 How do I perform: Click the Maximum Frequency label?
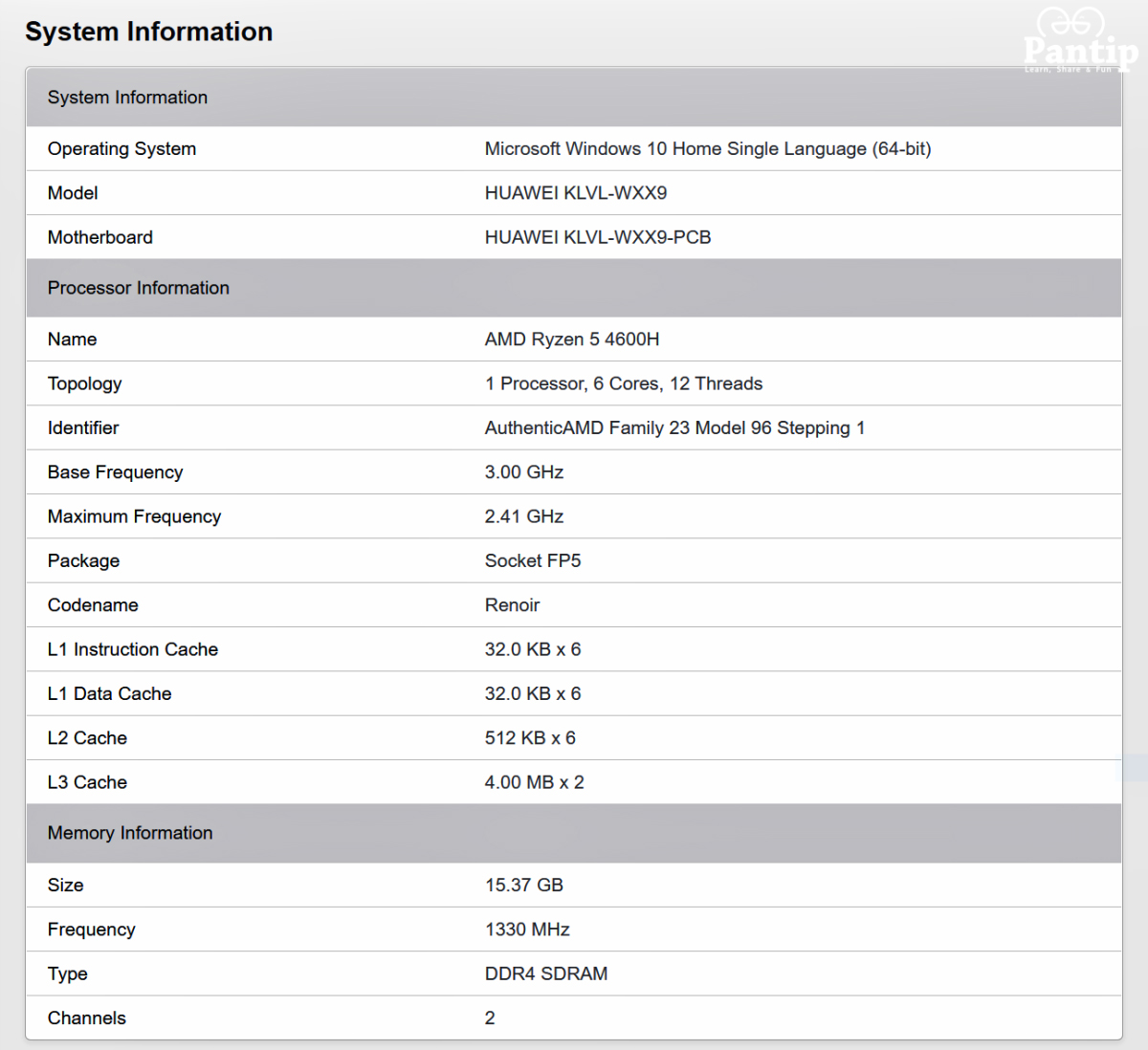(134, 516)
